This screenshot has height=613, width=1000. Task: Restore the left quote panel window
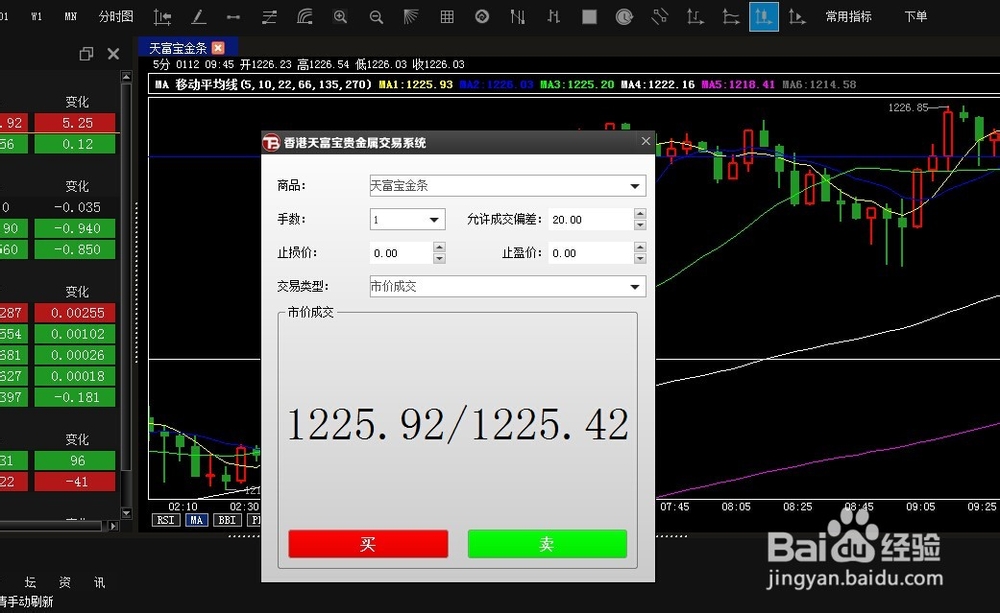(x=86, y=54)
